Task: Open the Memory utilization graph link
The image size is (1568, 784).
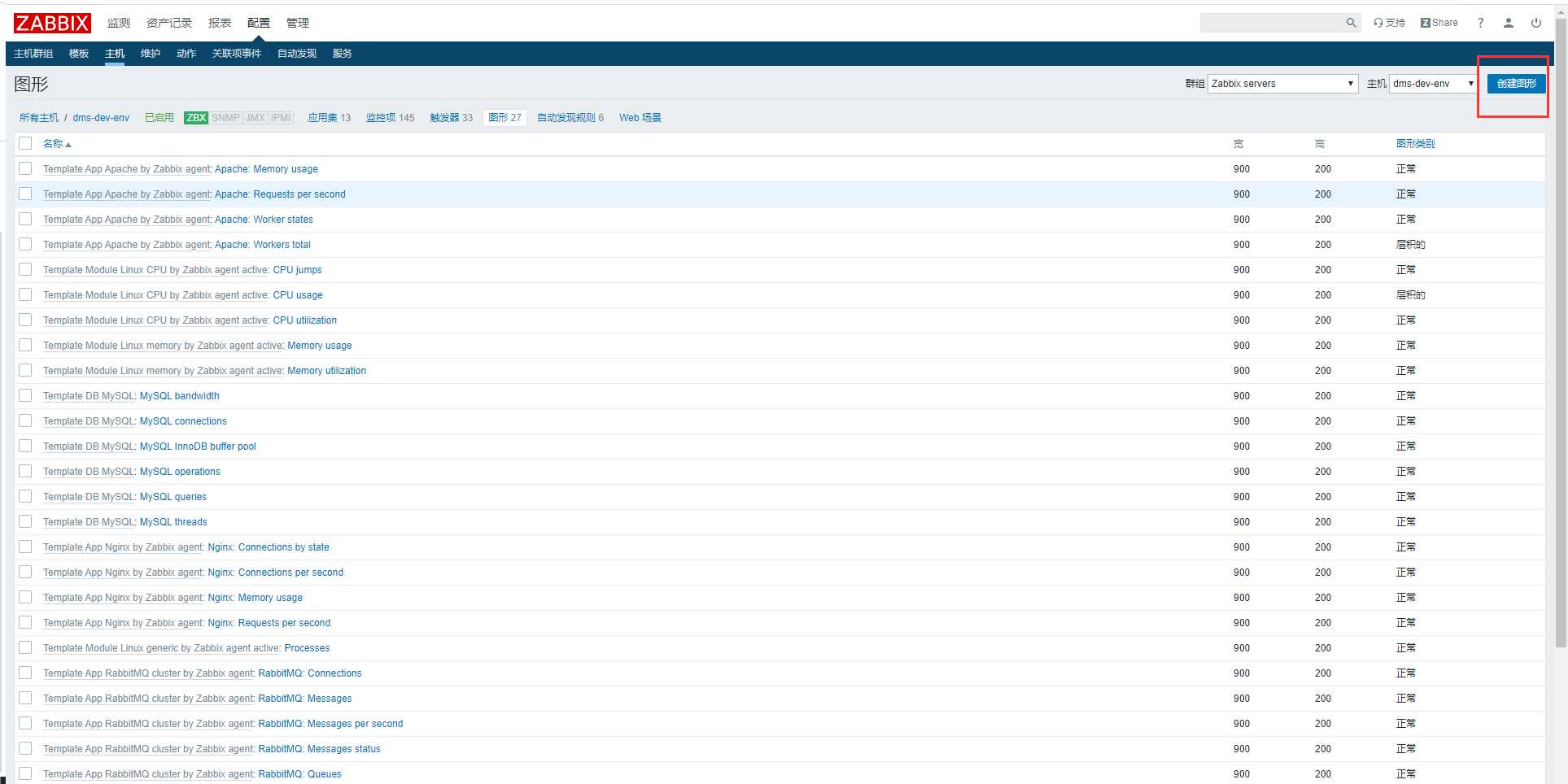Action: tap(326, 371)
